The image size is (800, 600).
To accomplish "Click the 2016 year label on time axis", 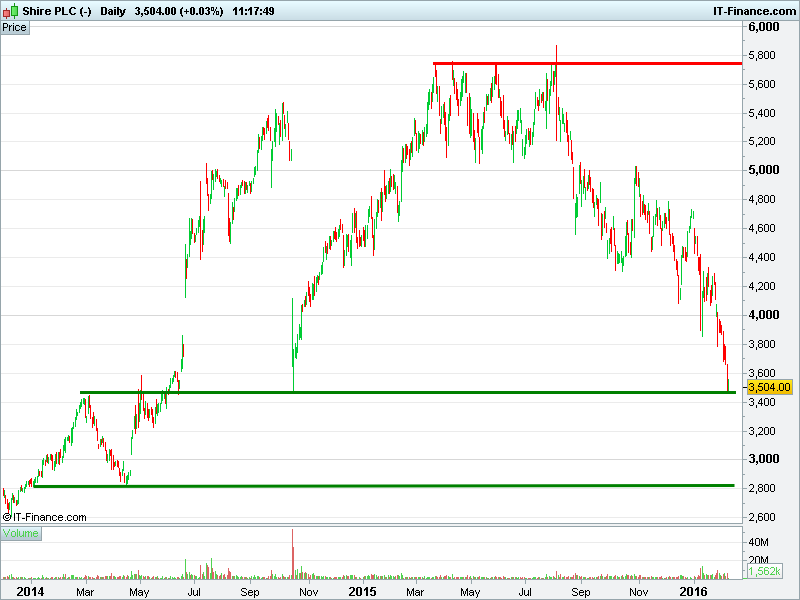I will 693,592.
